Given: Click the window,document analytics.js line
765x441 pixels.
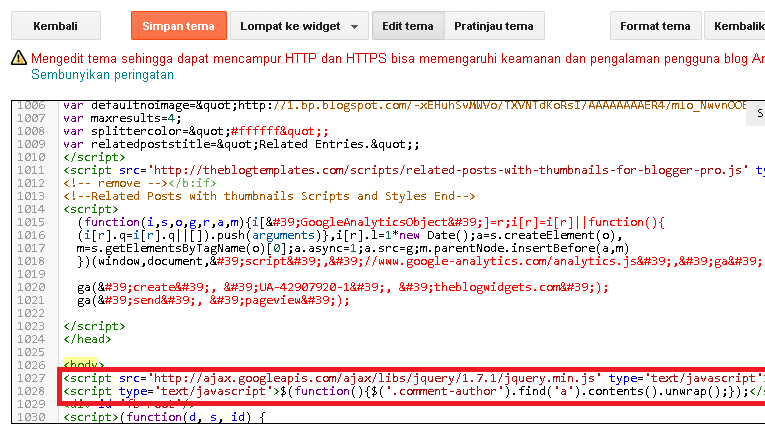Looking at the screenshot, I should click(420, 261).
